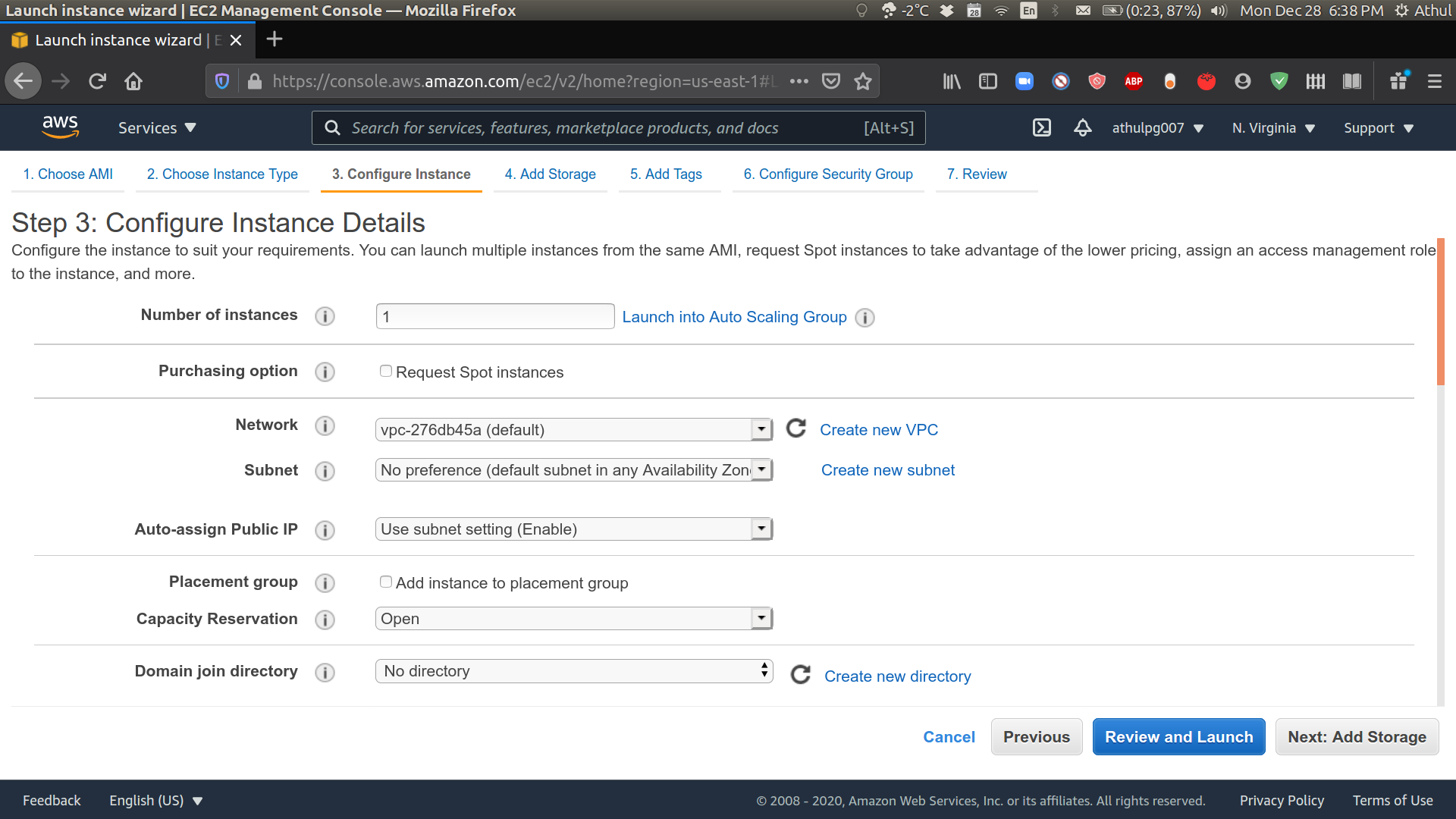Expand the Network VPC dropdown
The width and height of the screenshot is (1456, 819).
click(764, 430)
